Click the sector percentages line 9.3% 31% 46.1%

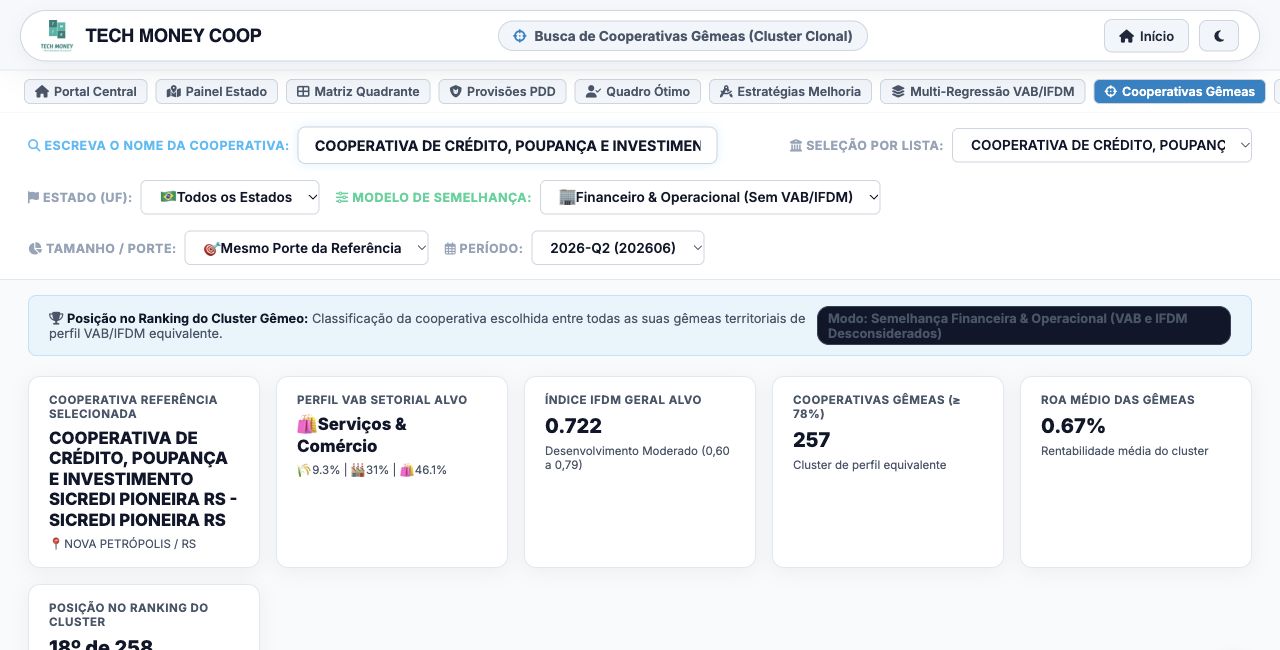372,470
